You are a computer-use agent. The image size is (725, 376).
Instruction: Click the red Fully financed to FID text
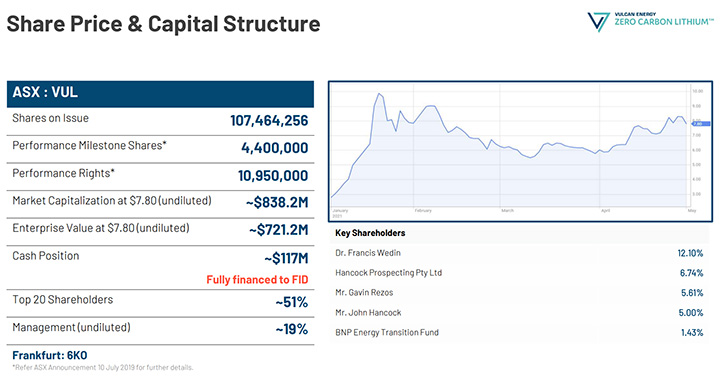pyautogui.click(x=257, y=280)
